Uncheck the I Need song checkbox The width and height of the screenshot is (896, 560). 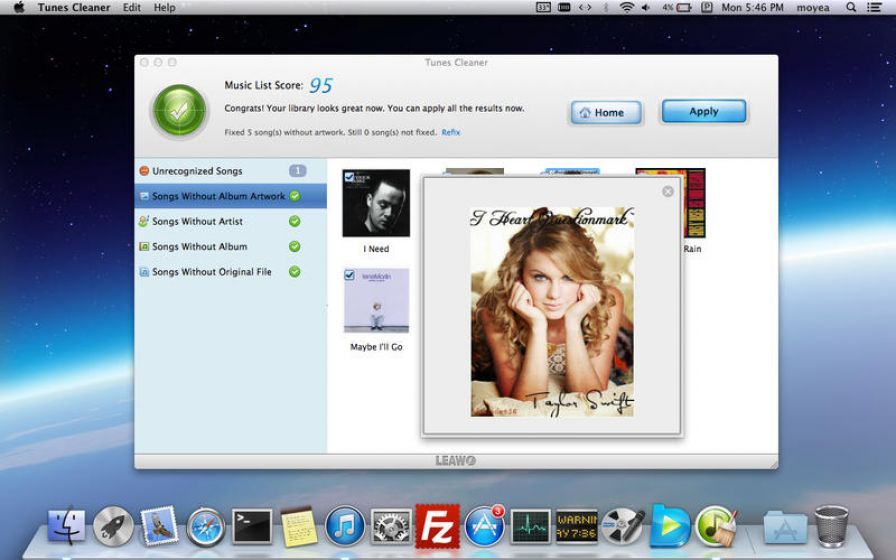[349, 177]
